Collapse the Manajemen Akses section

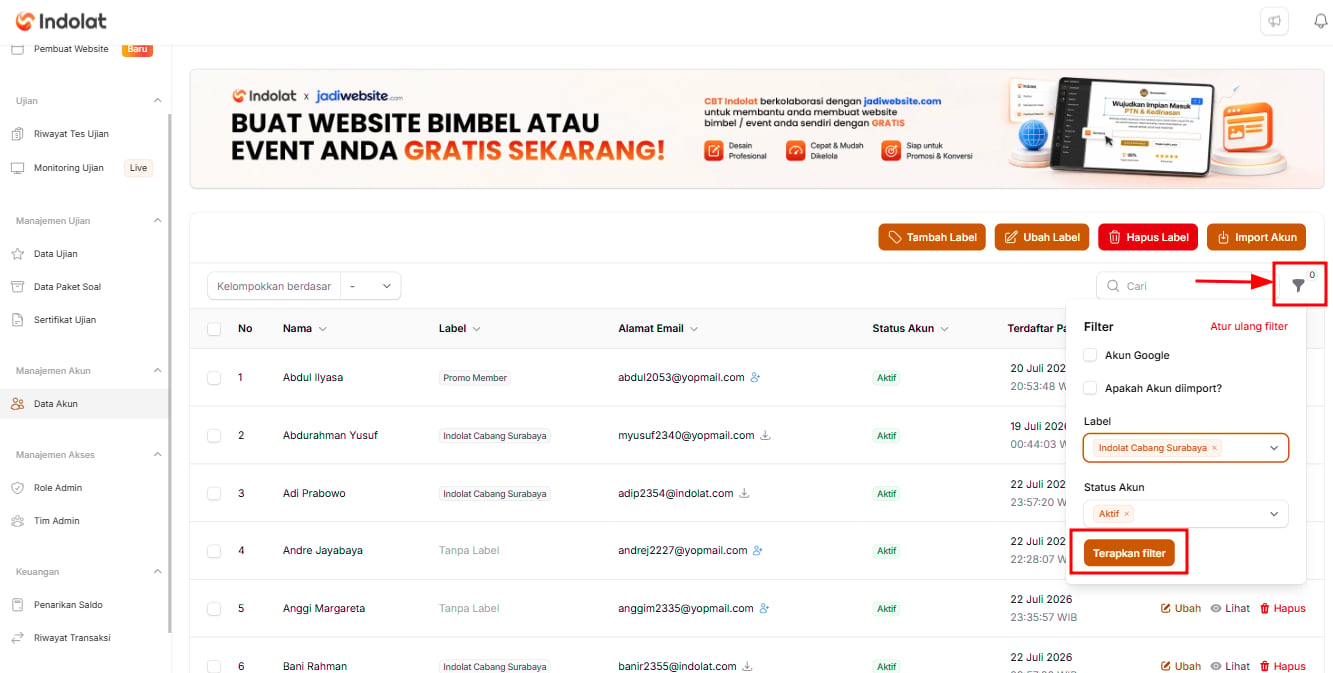pyautogui.click(x=157, y=455)
